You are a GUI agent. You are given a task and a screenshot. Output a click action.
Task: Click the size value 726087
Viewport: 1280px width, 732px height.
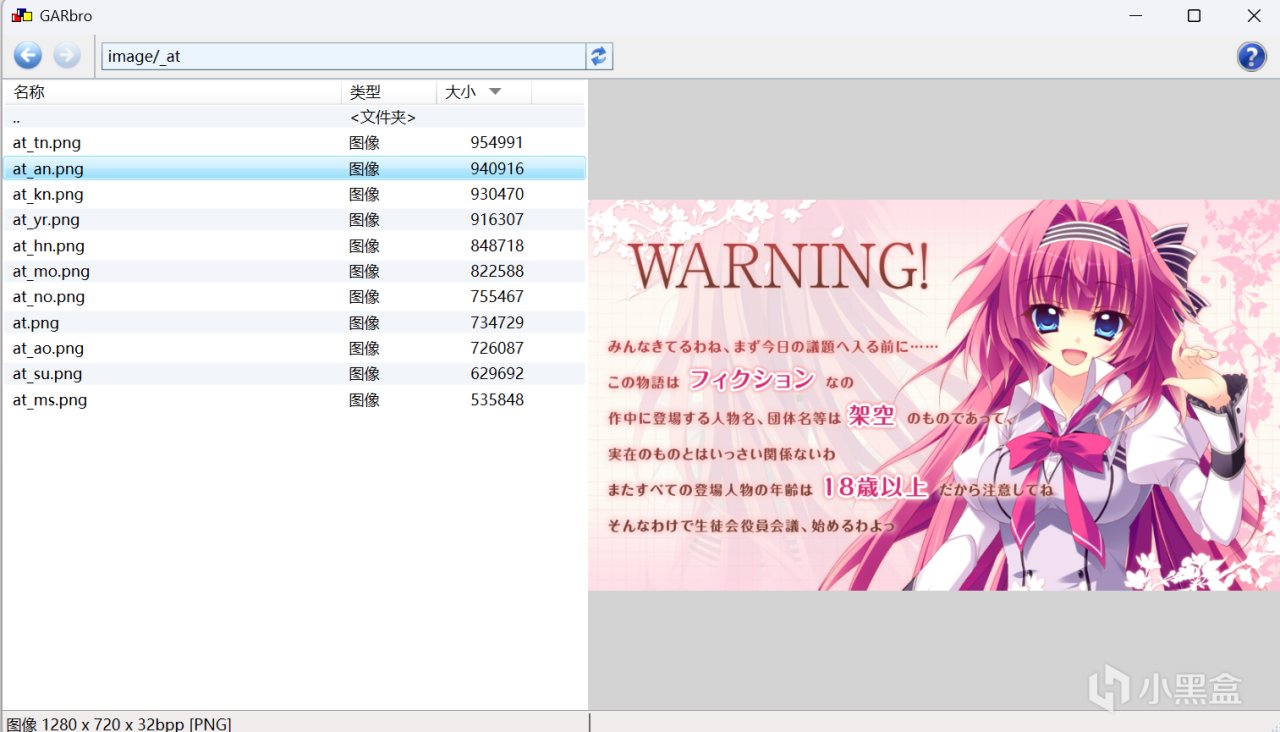(497, 348)
